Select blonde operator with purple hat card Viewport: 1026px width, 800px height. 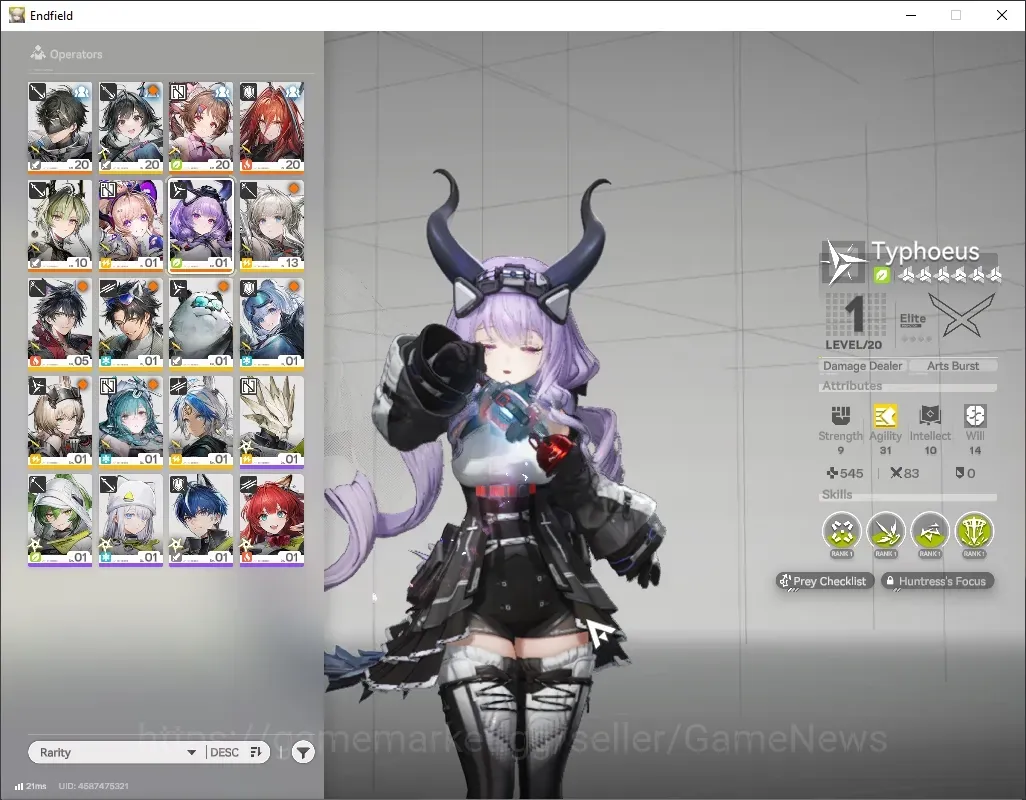(130, 225)
